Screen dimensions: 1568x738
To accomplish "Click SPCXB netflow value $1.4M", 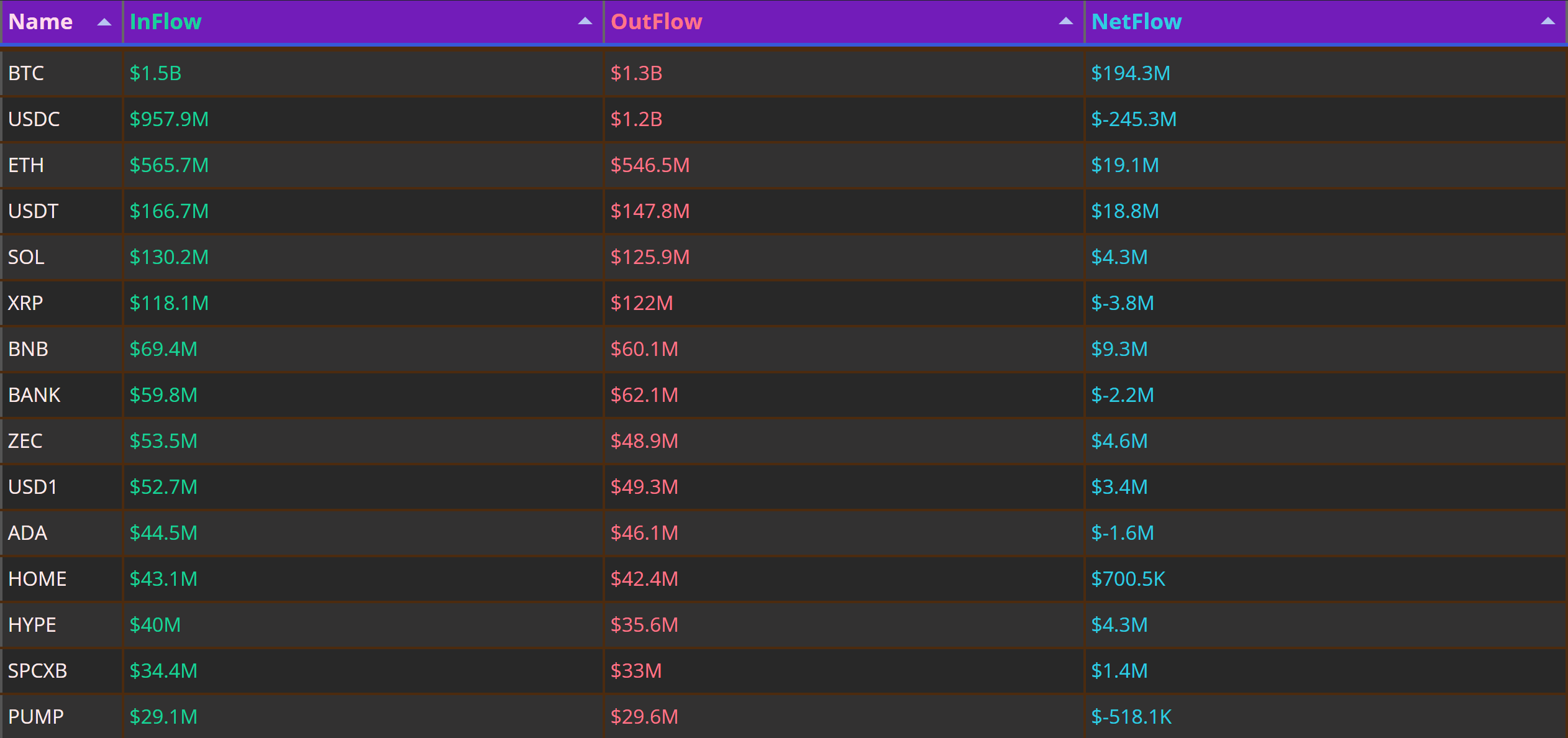I will [1119, 671].
